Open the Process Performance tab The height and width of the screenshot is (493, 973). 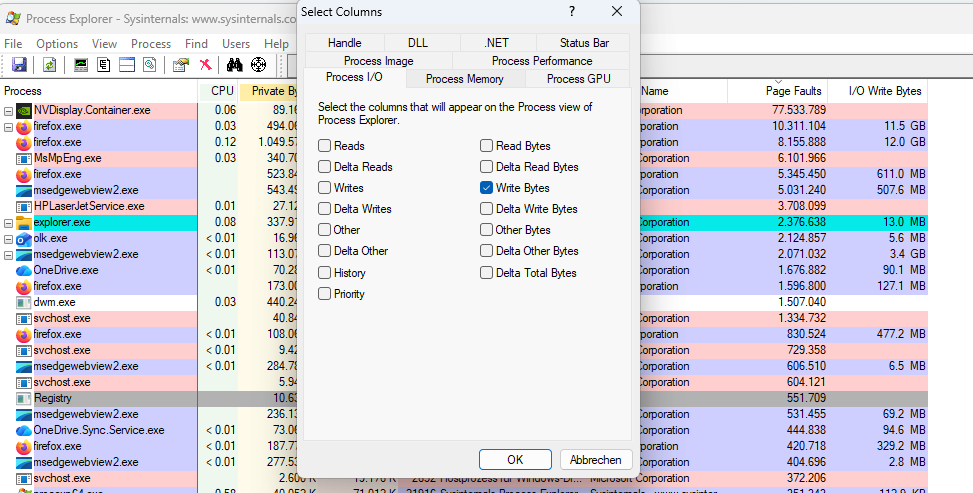[542, 61]
